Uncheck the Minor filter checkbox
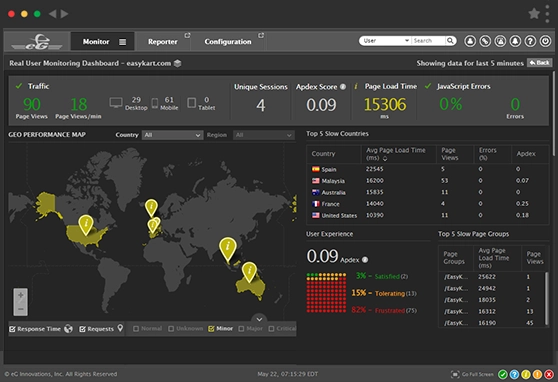This screenshot has width=558, height=382. coord(211,329)
